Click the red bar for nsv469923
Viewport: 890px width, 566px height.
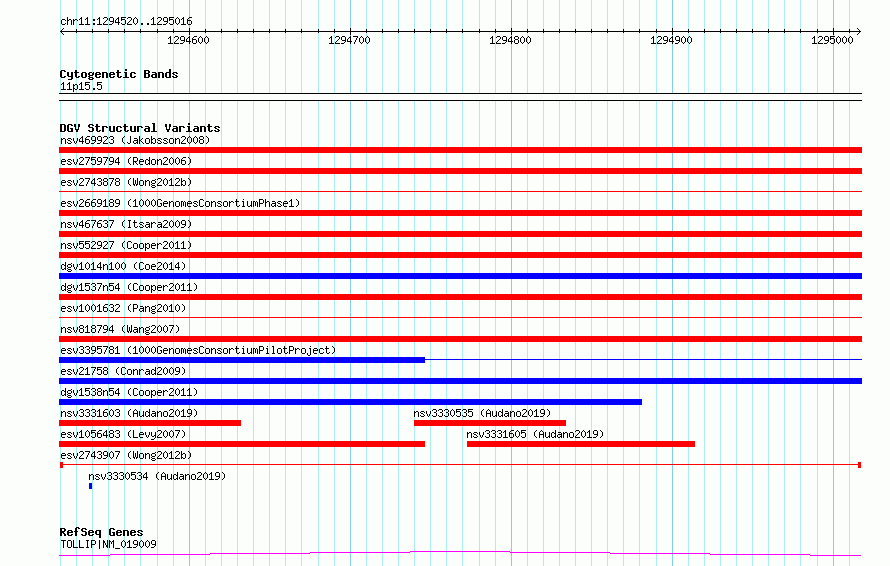[x=460, y=150]
